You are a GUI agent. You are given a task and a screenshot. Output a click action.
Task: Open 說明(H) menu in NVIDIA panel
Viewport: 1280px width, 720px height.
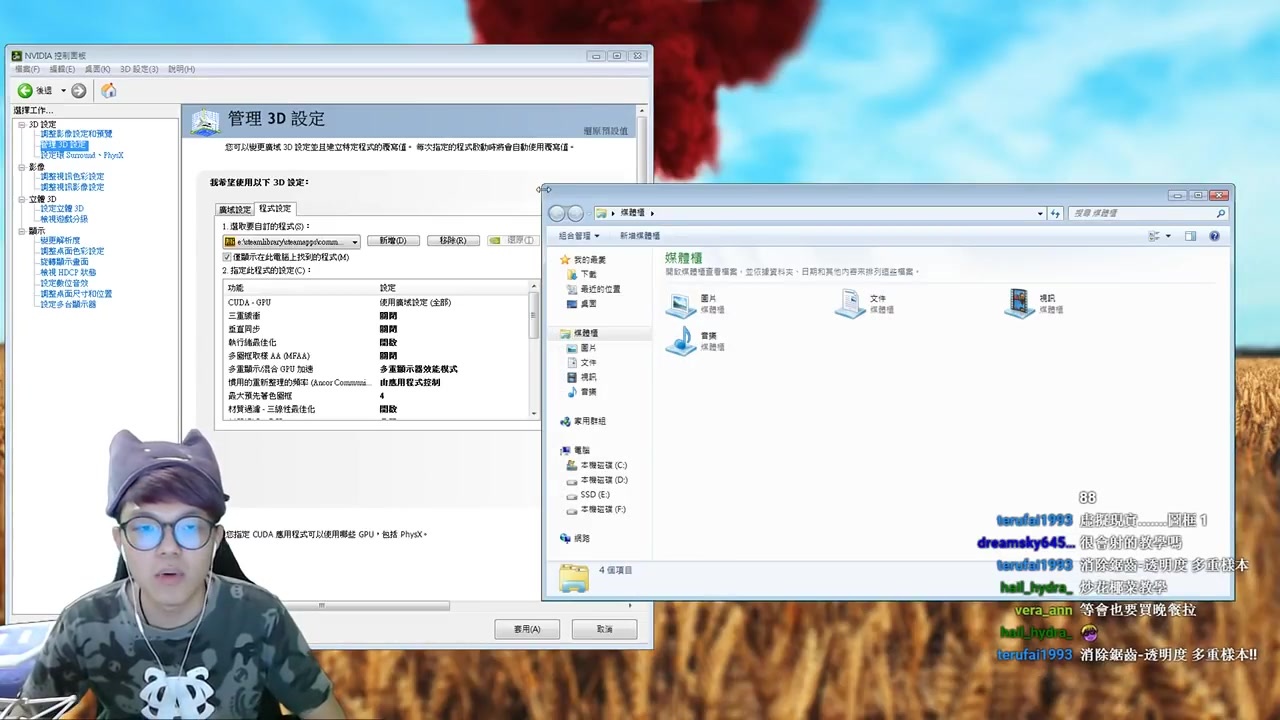(x=181, y=69)
